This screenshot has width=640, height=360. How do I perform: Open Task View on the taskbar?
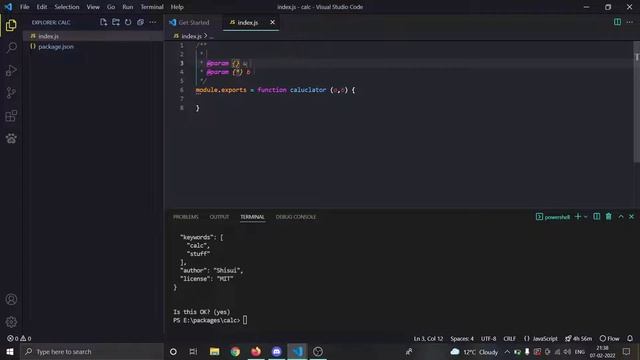click(x=193, y=351)
